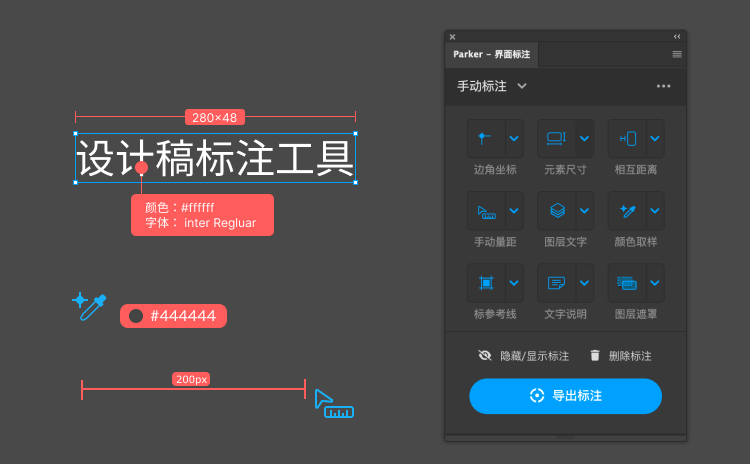Open the 手动标注 mode dropdown

point(492,86)
